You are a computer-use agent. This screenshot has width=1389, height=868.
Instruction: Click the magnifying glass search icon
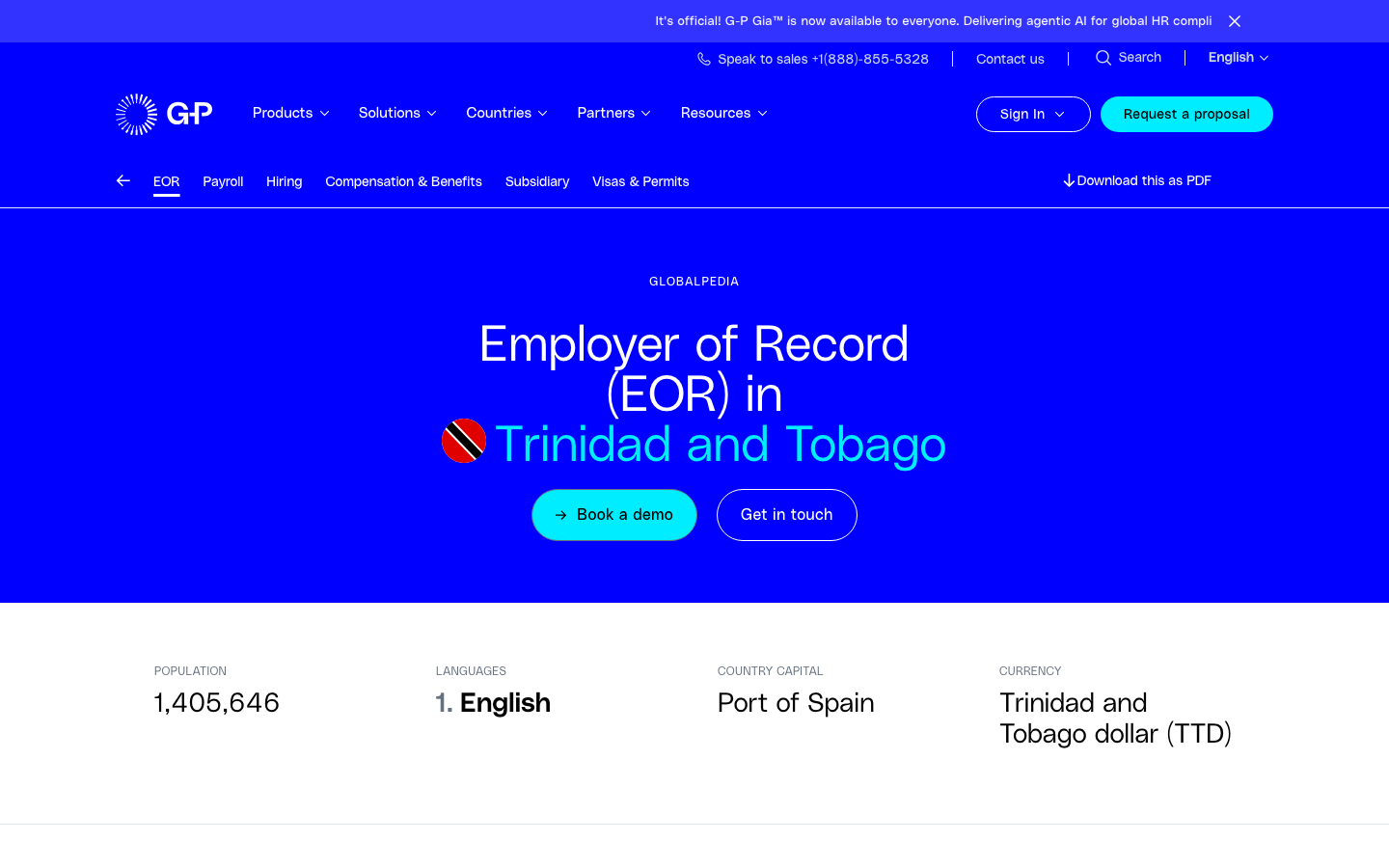1103,58
